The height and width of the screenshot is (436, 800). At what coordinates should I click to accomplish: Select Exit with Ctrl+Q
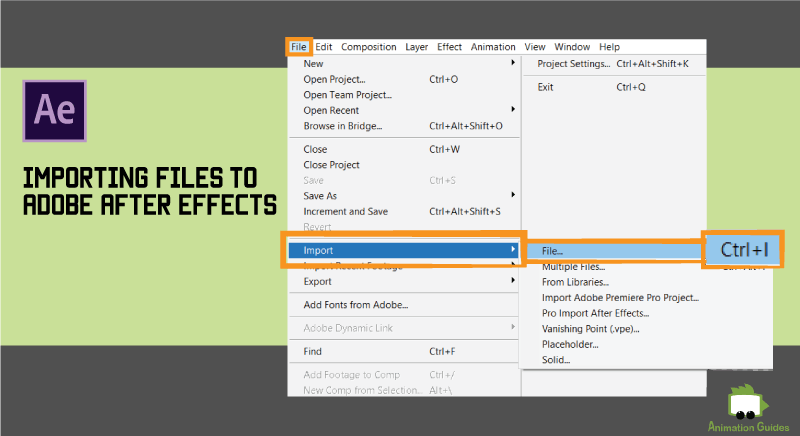tap(614, 87)
